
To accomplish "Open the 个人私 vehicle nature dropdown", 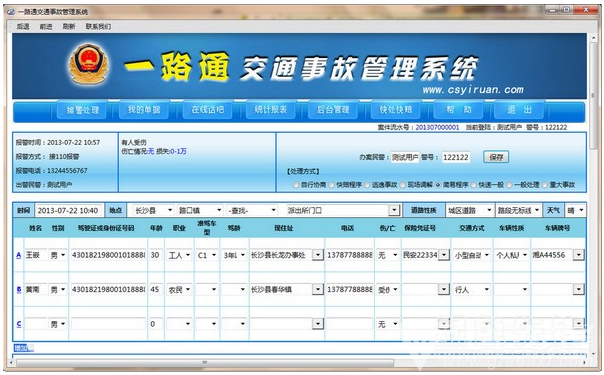I will pos(511,255).
